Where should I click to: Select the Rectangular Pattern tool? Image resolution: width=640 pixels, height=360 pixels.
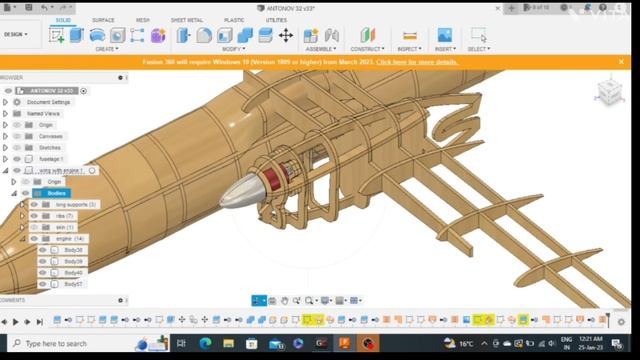pos(137,36)
